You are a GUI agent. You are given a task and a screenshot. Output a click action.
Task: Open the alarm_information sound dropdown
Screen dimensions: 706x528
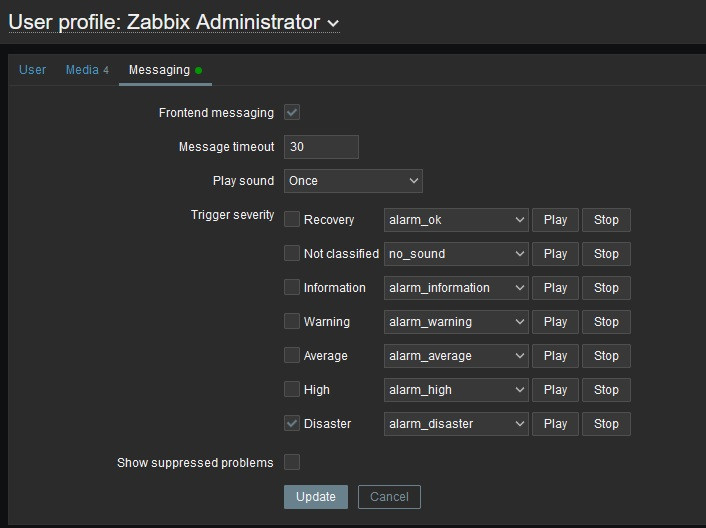click(456, 288)
